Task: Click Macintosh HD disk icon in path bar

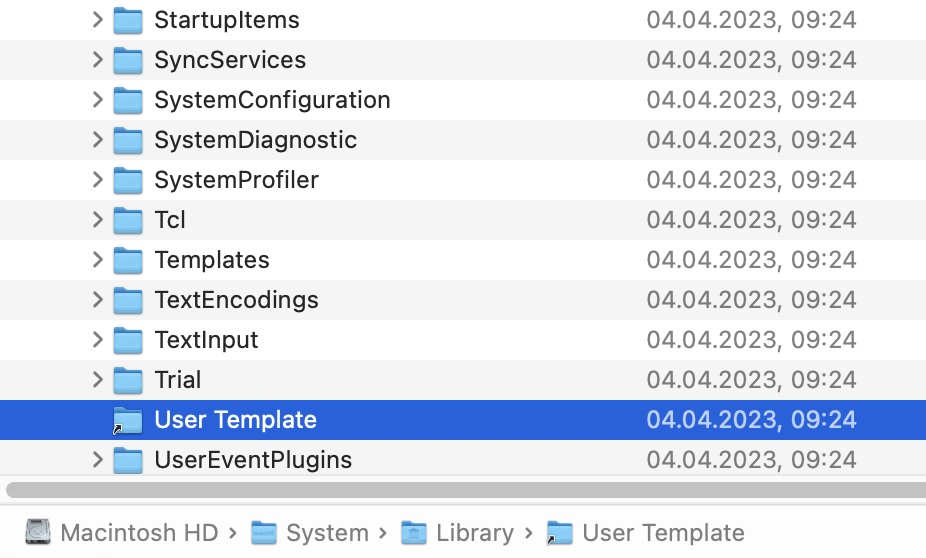Action: (38, 533)
